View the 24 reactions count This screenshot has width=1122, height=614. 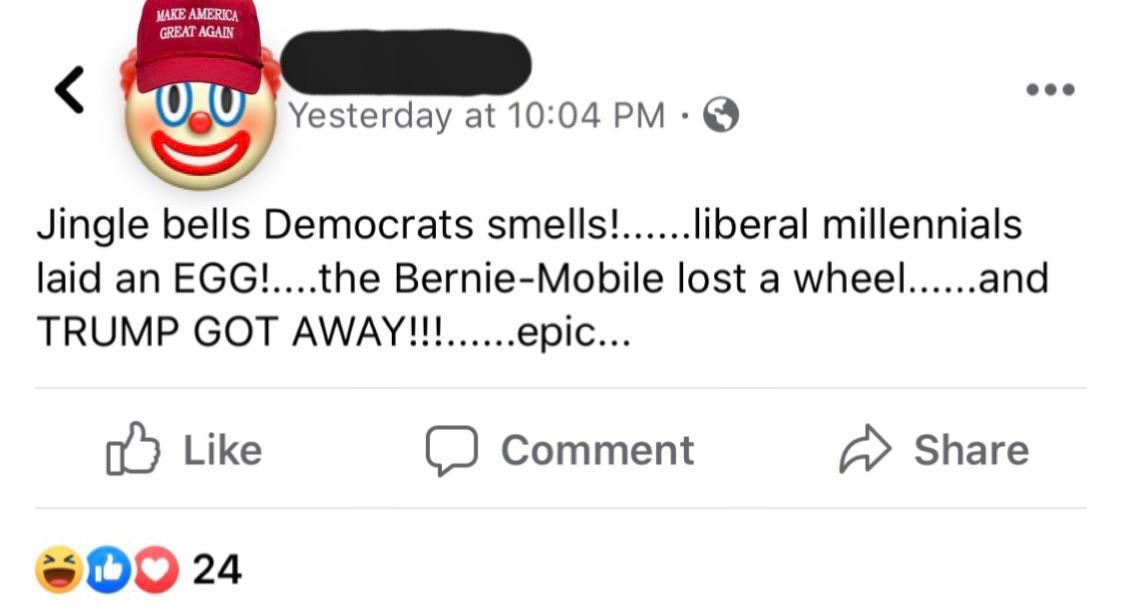point(217,569)
